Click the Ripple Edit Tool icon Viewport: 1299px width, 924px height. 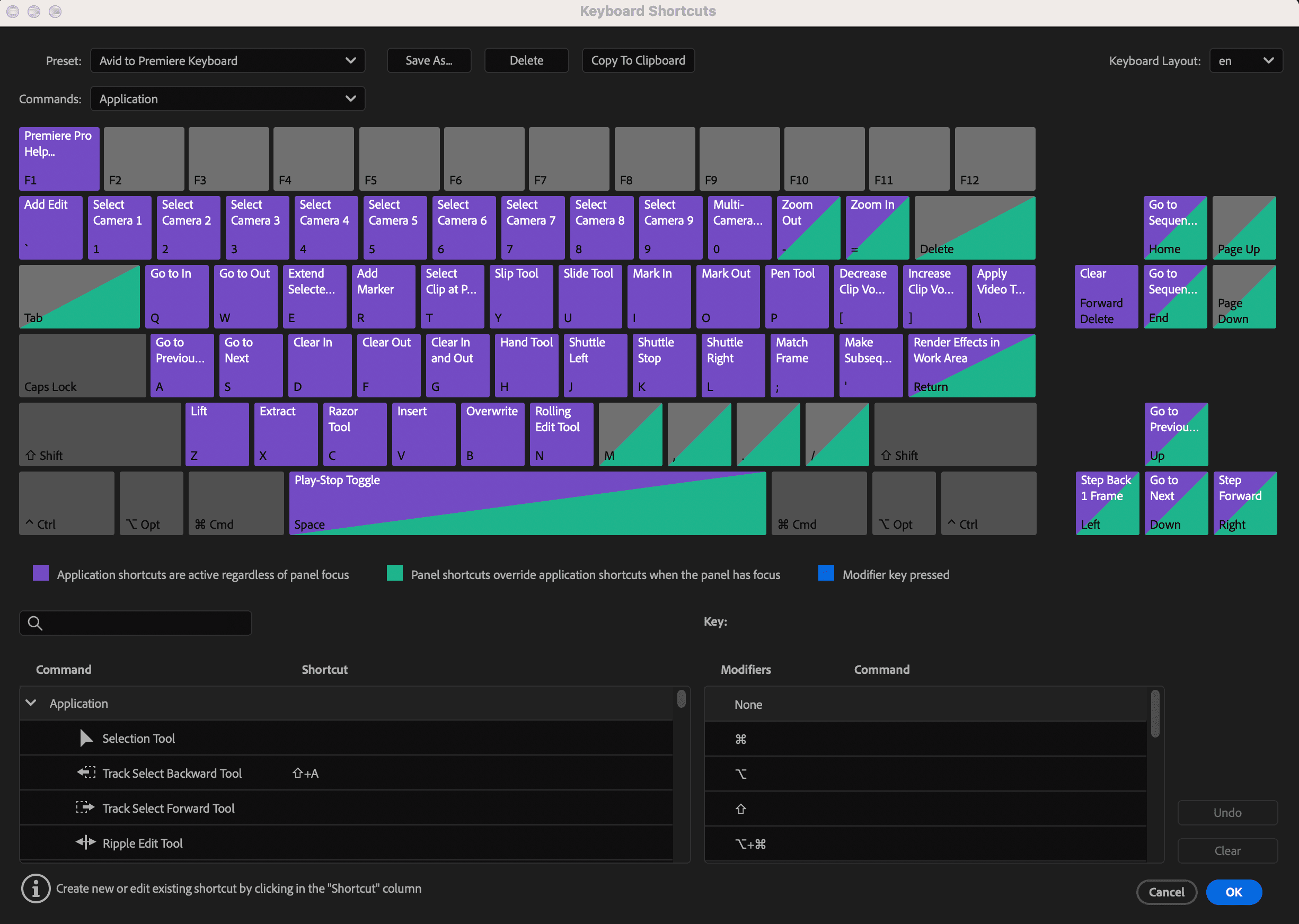click(85, 842)
